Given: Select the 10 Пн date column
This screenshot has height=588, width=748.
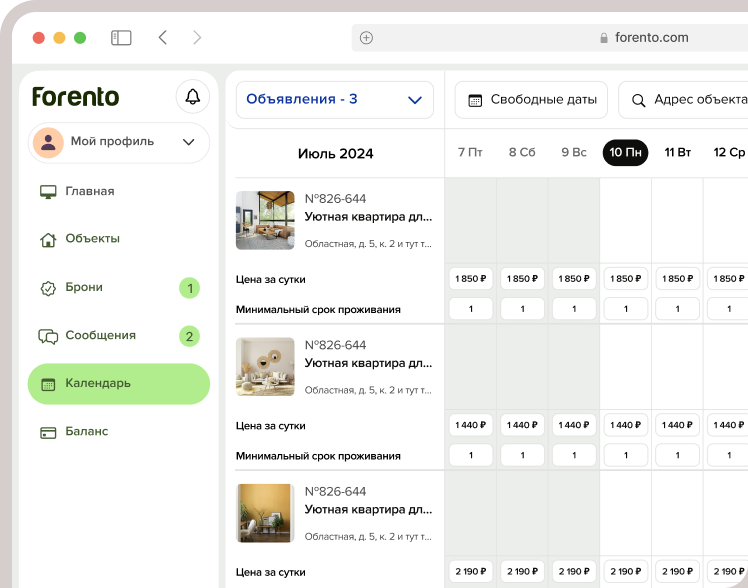Looking at the screenshot, I should 625,153.
